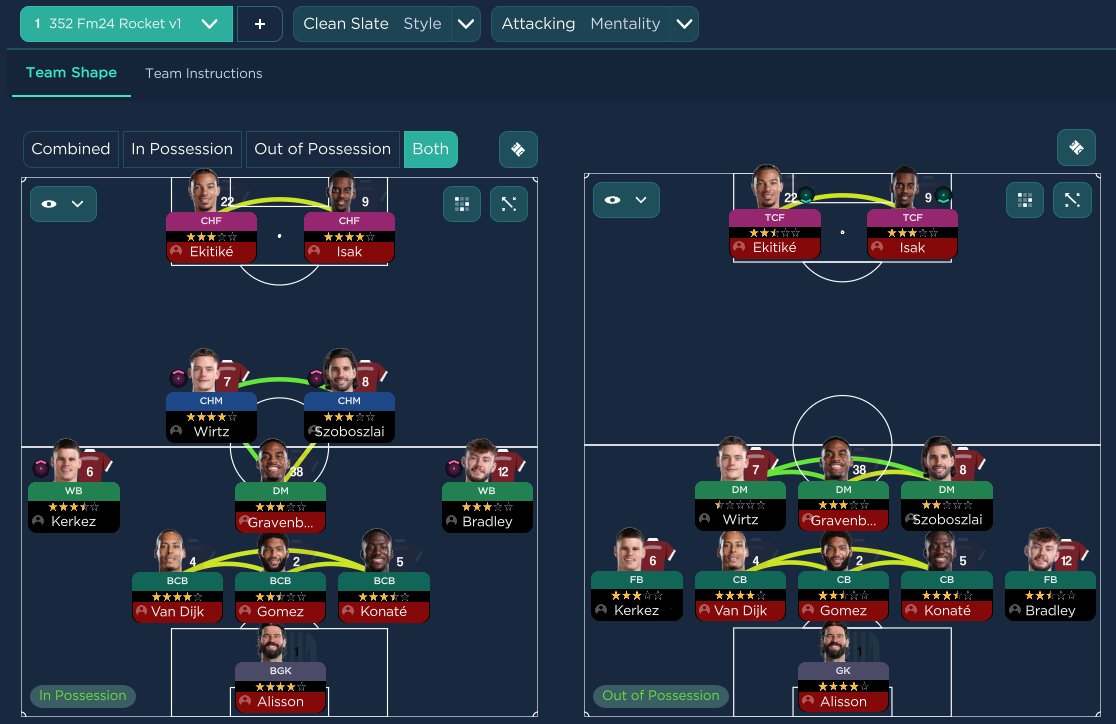Click grid icon on Out of Possession pitch
The width and height of the screenshot is (1116, 724).
pos(1025,200)
